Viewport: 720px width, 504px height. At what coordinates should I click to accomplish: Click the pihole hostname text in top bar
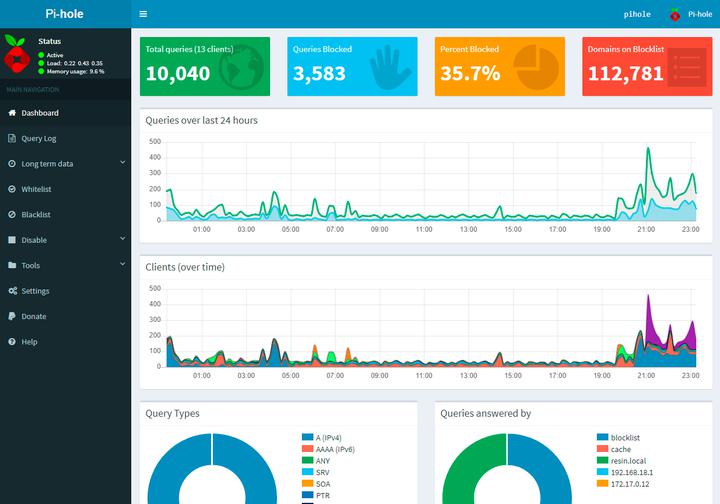pyautogui.click(x=637, y=14)
